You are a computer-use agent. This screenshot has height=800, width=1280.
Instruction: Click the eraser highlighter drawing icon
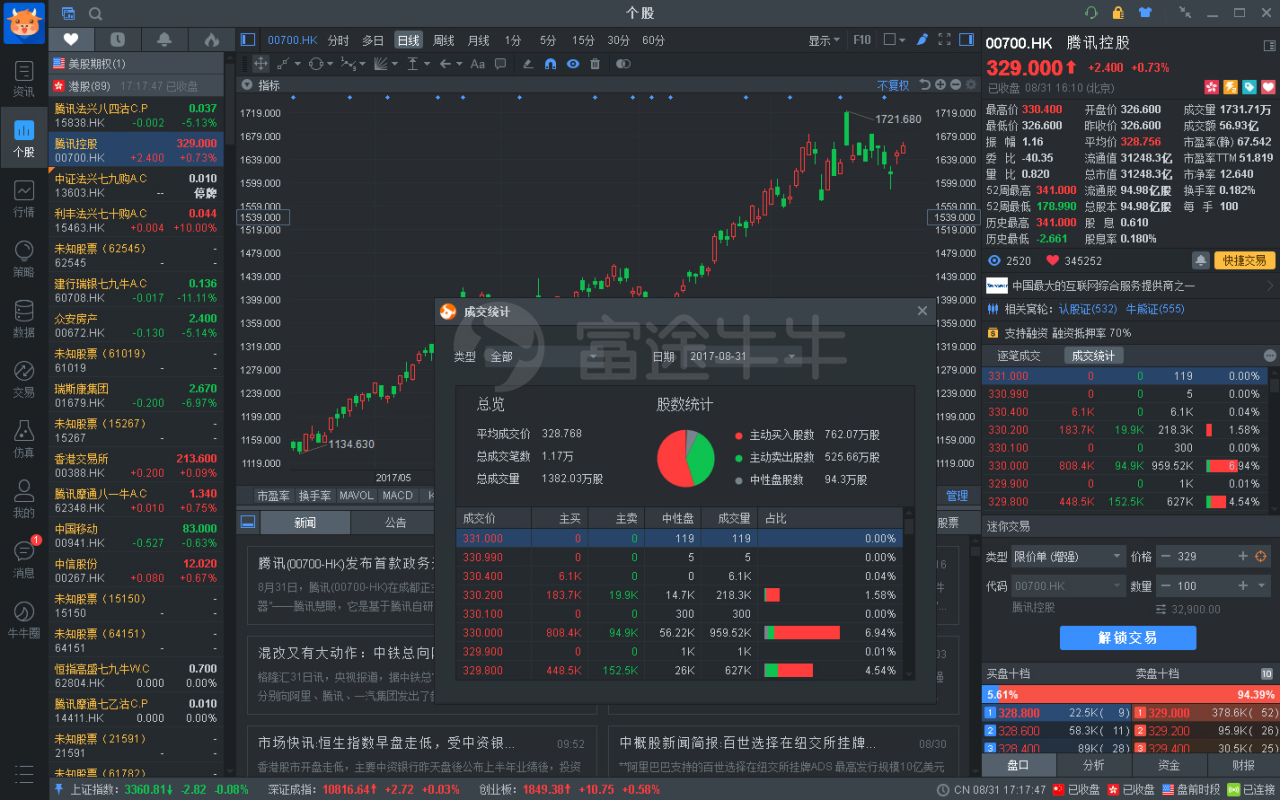[x=528, y=64]
